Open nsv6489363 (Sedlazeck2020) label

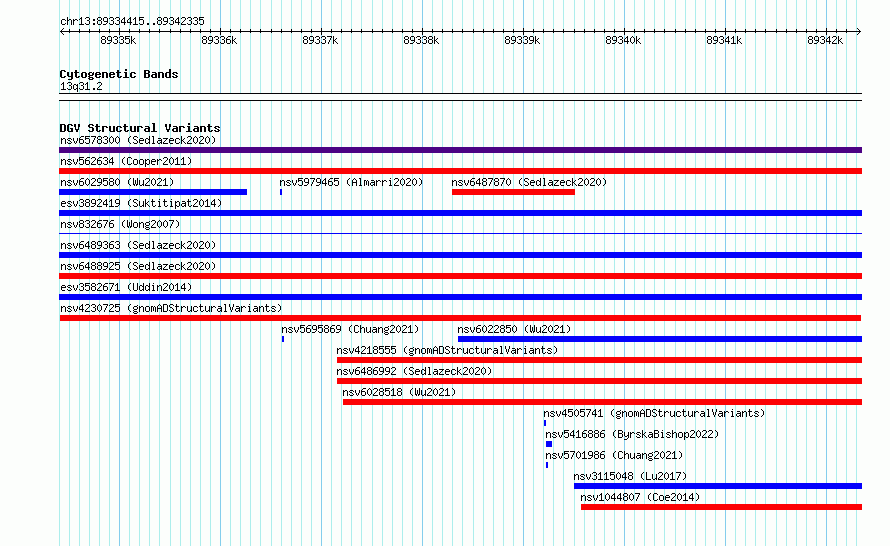click(x=138, y=245)
